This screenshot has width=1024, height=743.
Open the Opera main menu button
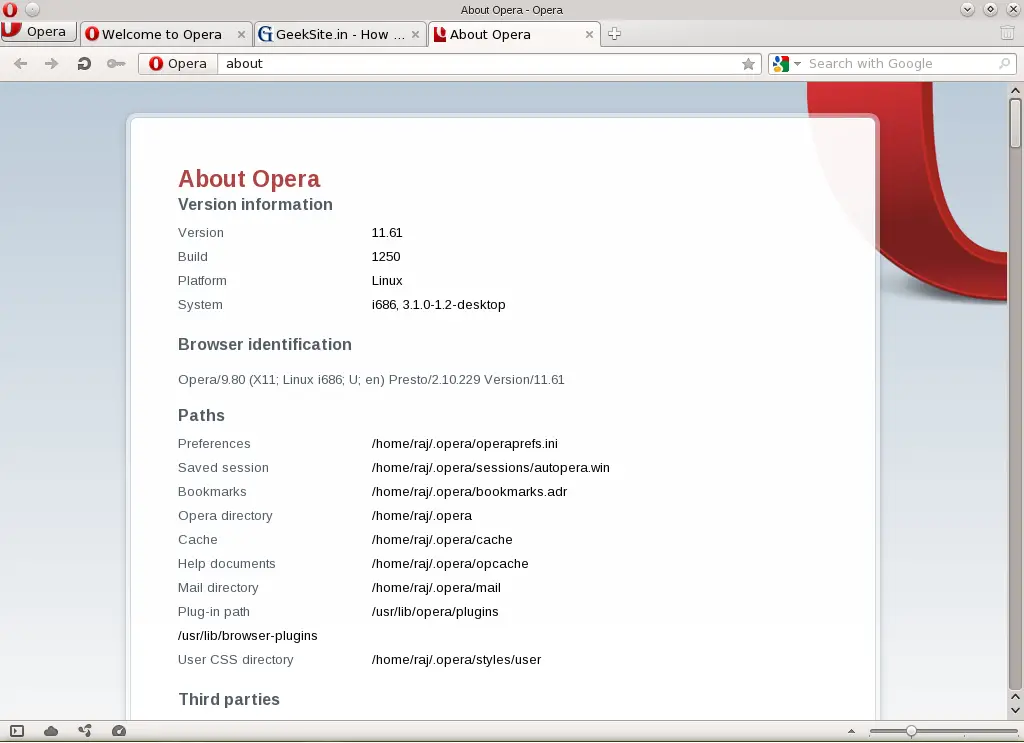click(x=39, y=32)
